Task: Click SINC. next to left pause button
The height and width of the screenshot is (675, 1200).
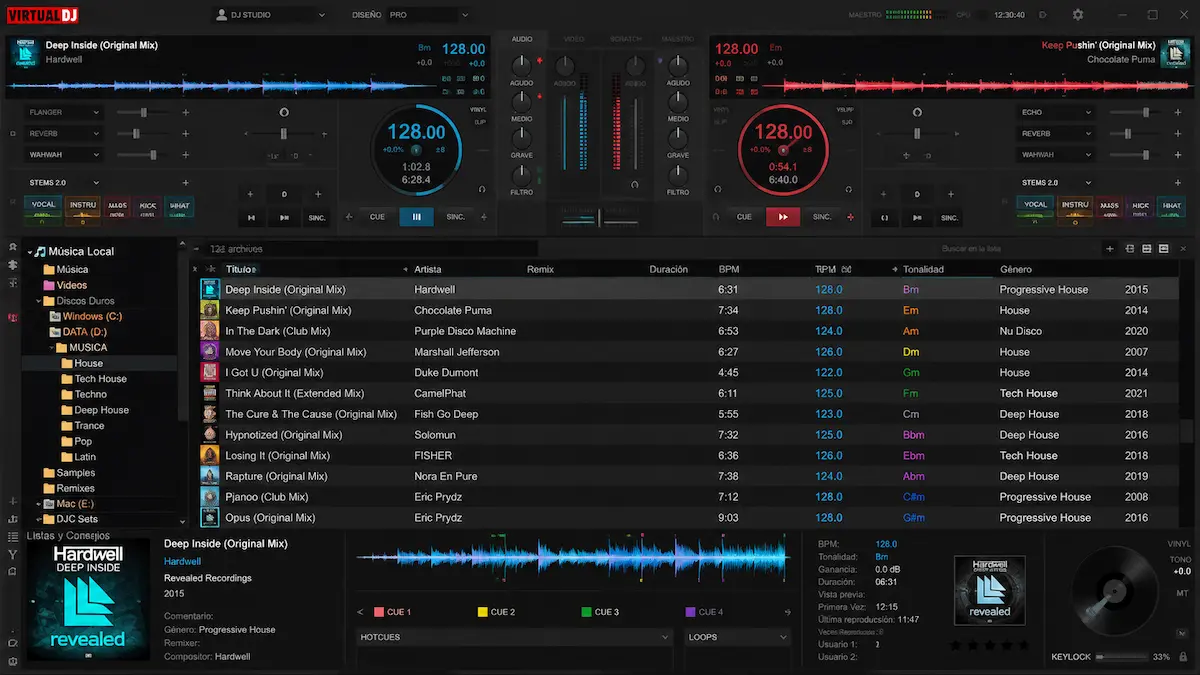Action: click(455, 217)
